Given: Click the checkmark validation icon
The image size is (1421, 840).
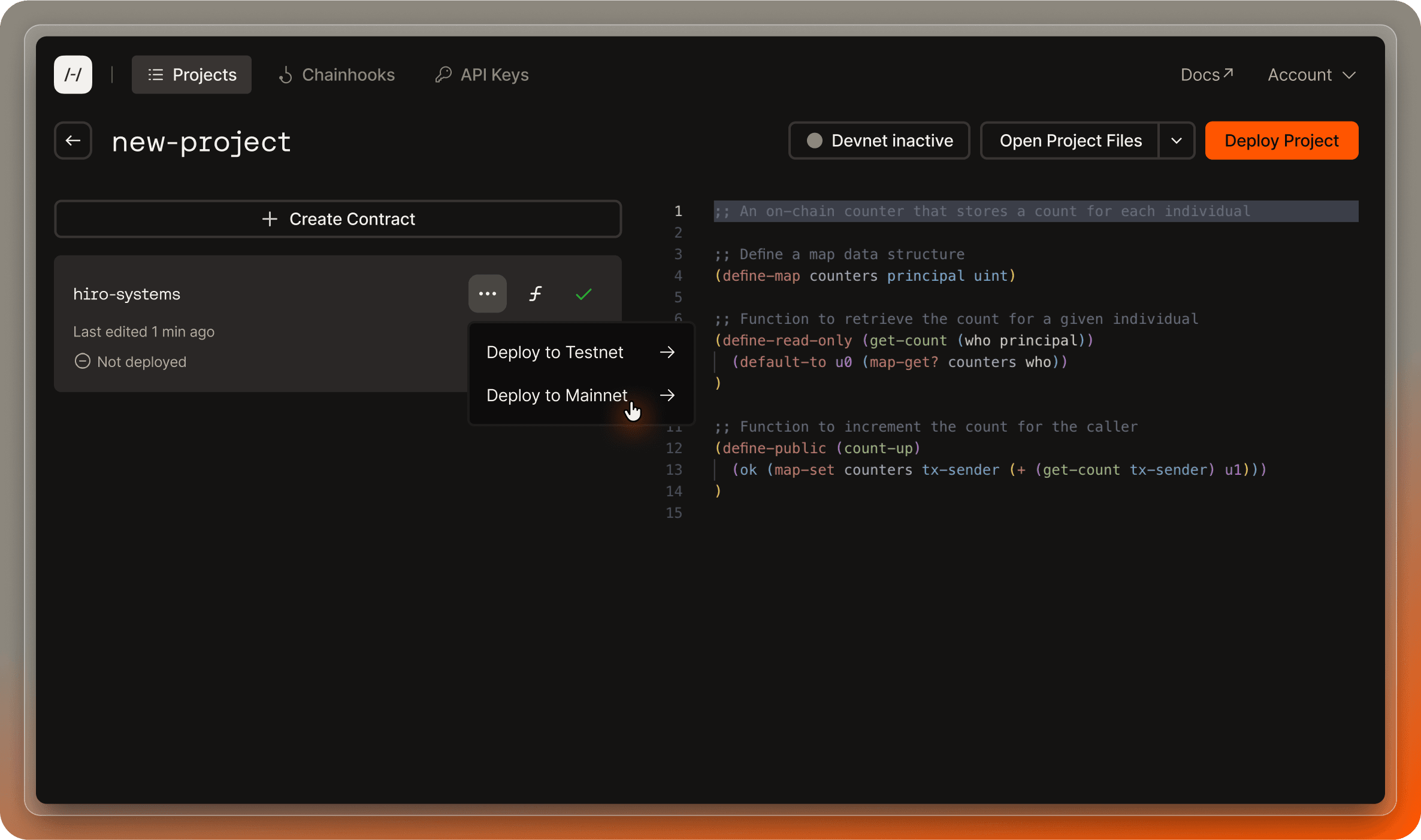Looking at the screenshot, I should tap(584, 294).
